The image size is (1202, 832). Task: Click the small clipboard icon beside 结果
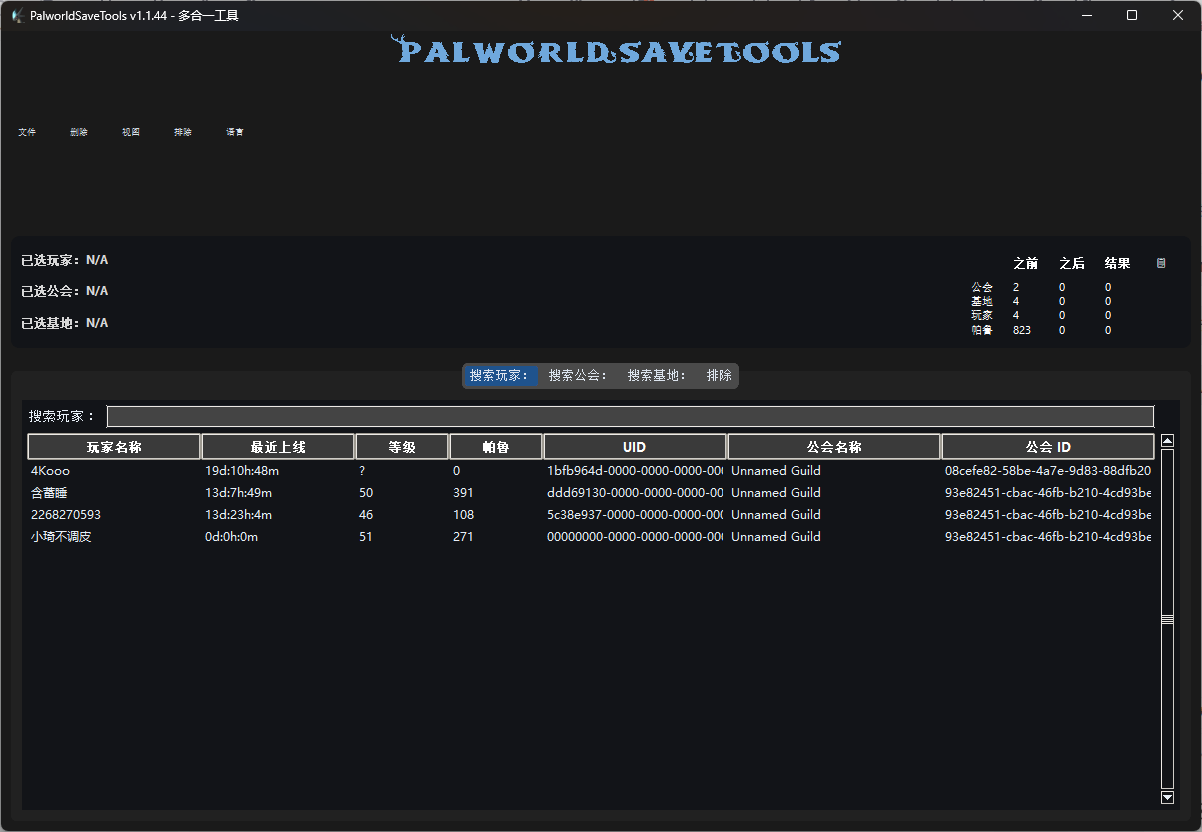pos(1161,264)
